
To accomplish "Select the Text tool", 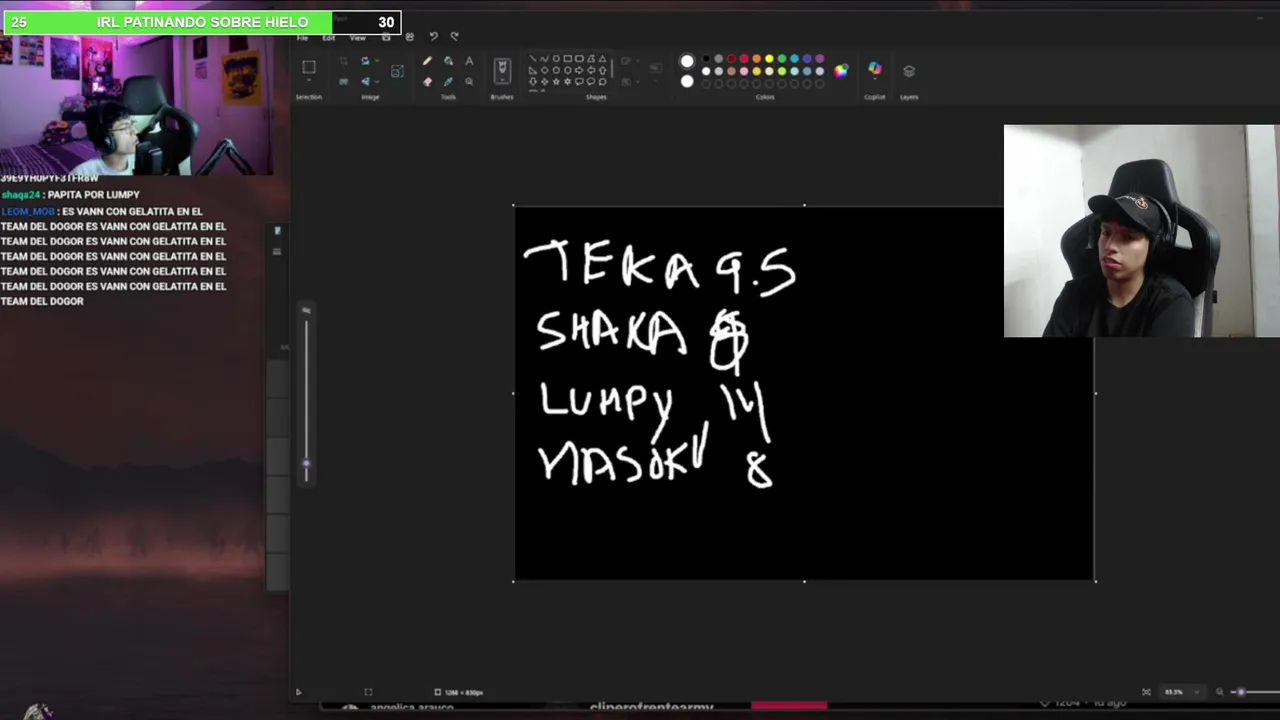I will point(469,61).
